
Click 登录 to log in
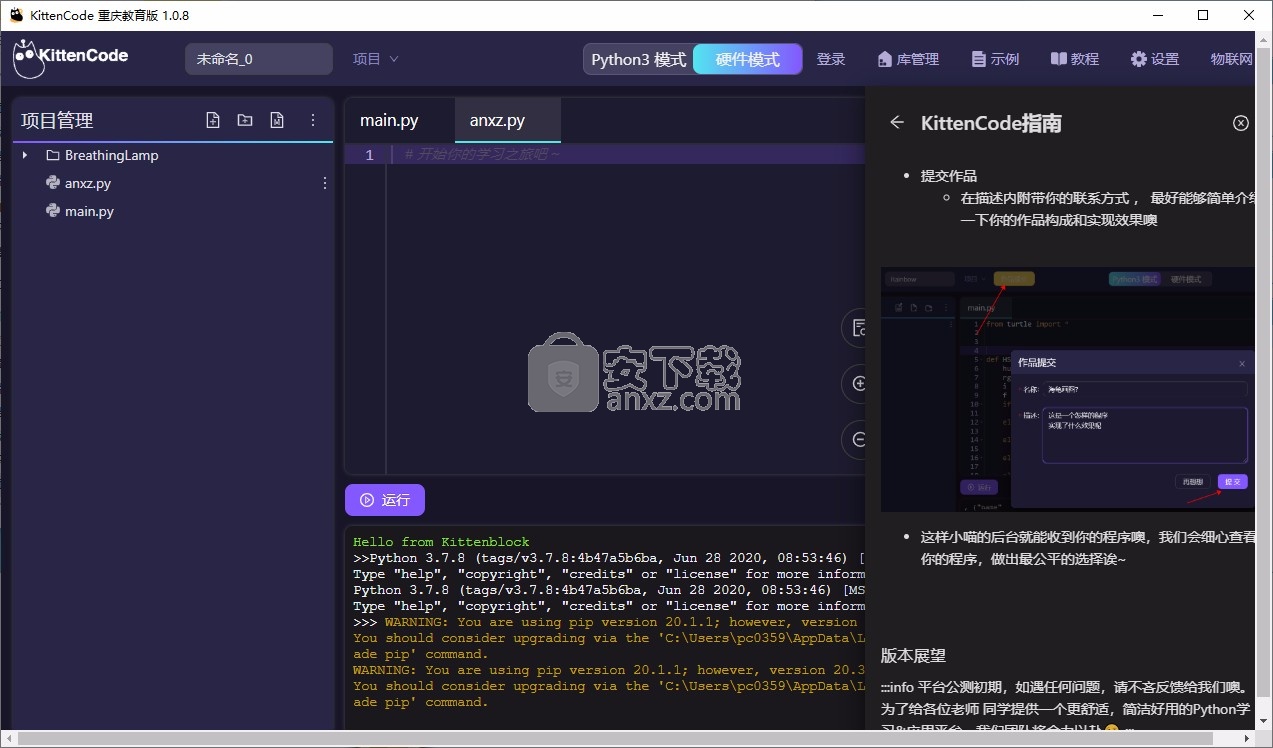(831, 59)
